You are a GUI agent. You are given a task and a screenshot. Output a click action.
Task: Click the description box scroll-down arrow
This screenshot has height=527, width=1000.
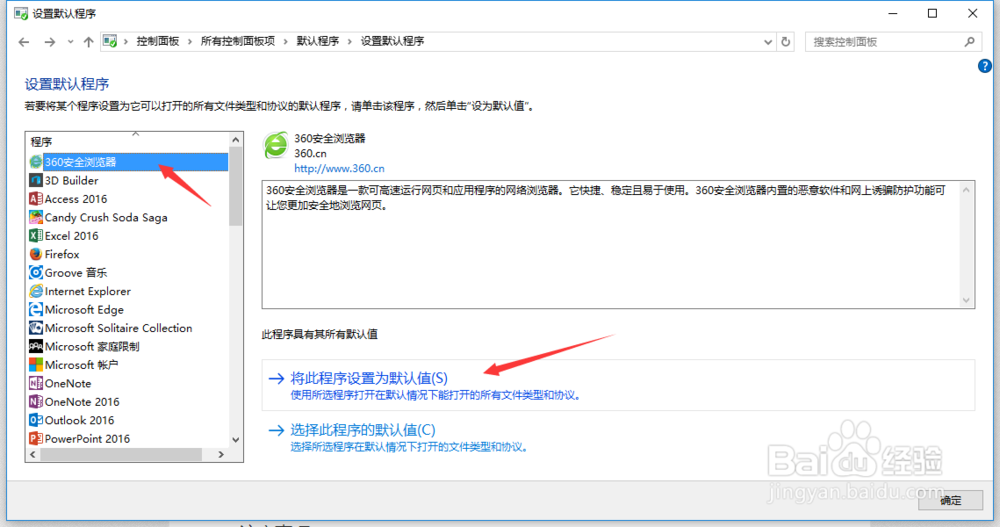(966, 301)
